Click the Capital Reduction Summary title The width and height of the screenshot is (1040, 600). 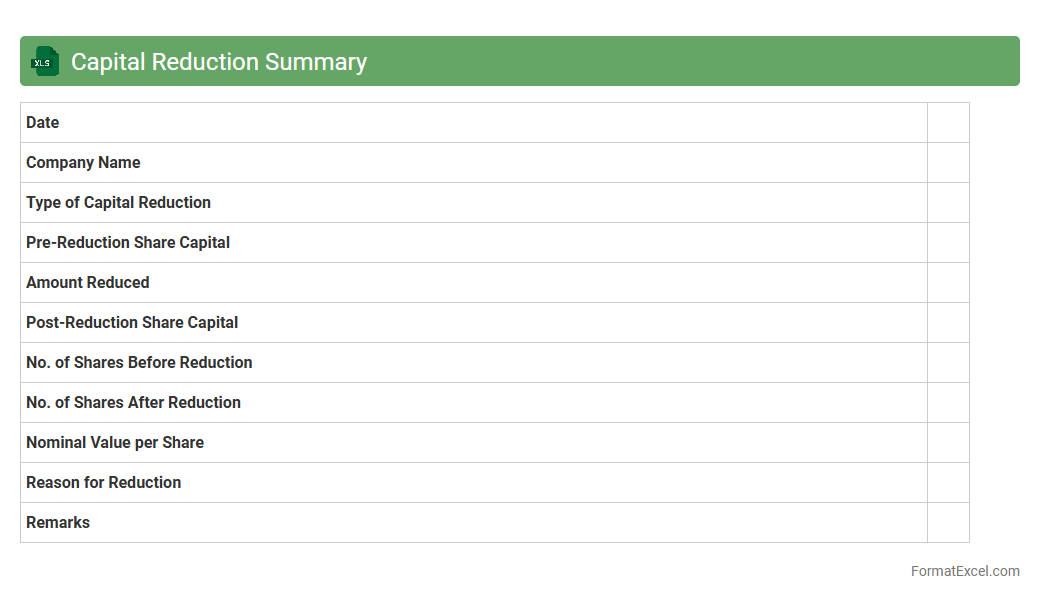click(x=218, y=62)
